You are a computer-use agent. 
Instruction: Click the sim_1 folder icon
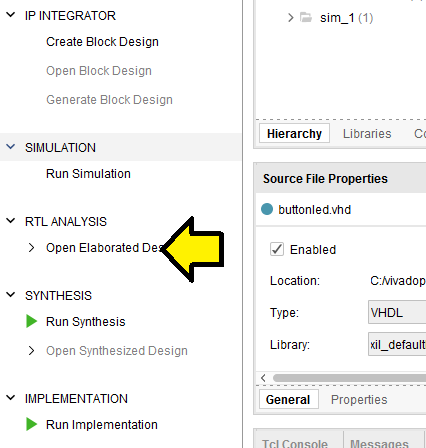coord(306,17)
